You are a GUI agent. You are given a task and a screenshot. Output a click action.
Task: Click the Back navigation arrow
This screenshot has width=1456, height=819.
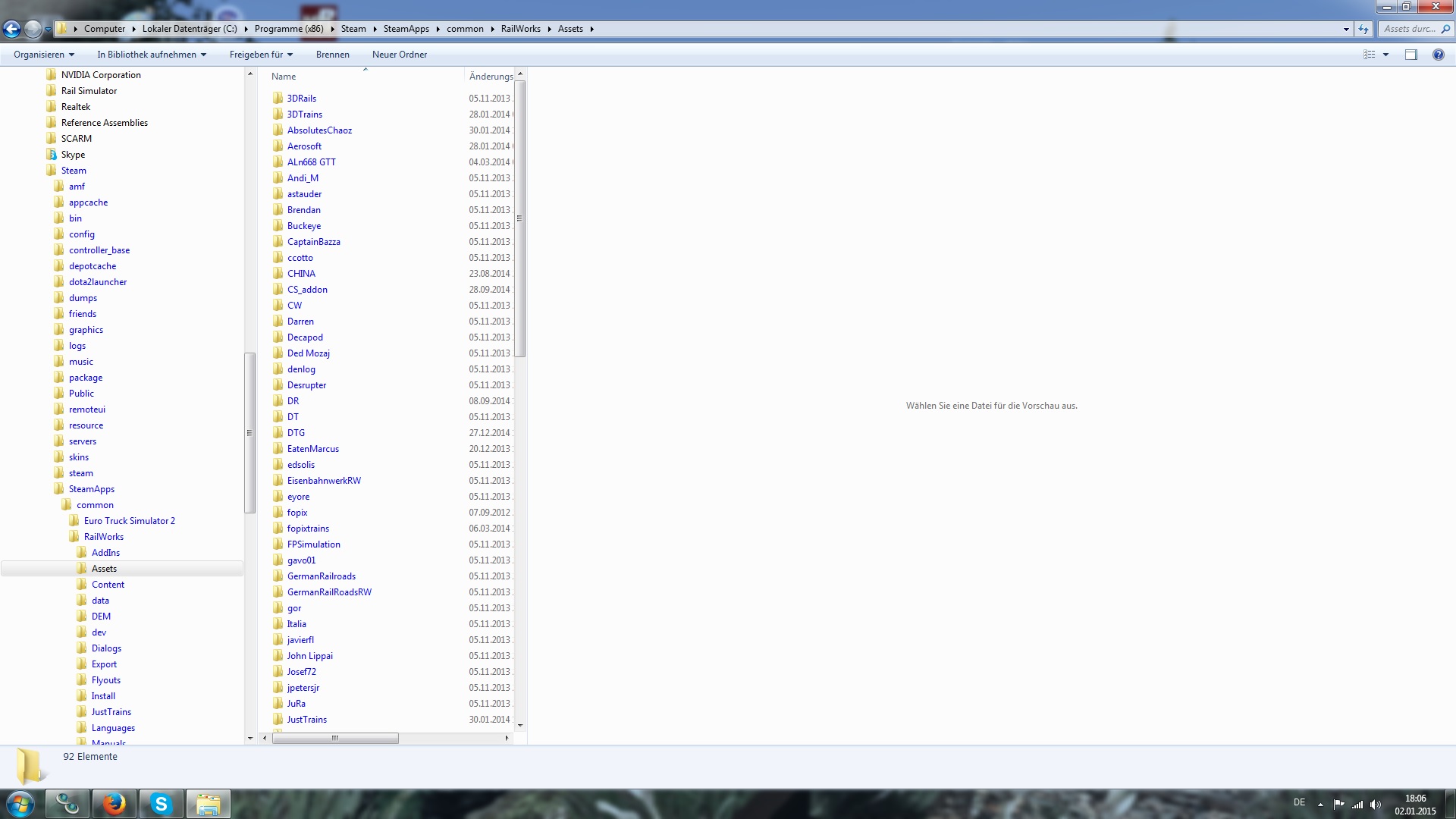point(11,30)
